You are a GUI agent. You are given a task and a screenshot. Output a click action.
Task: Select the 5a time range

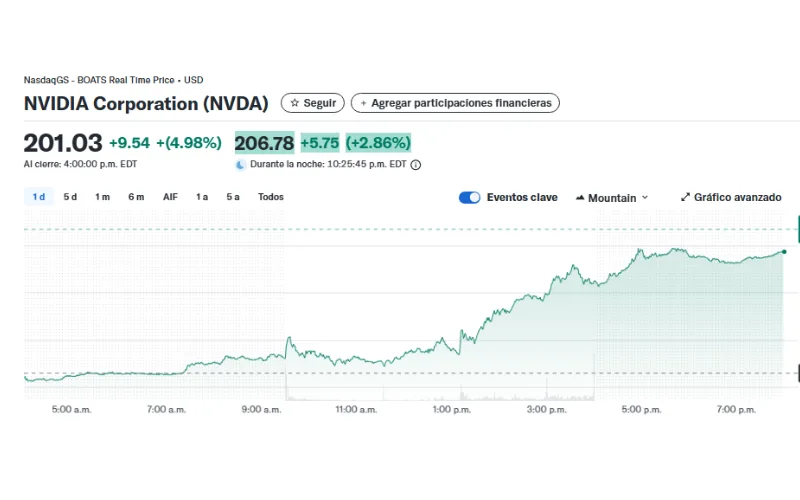tap(233, 197)
